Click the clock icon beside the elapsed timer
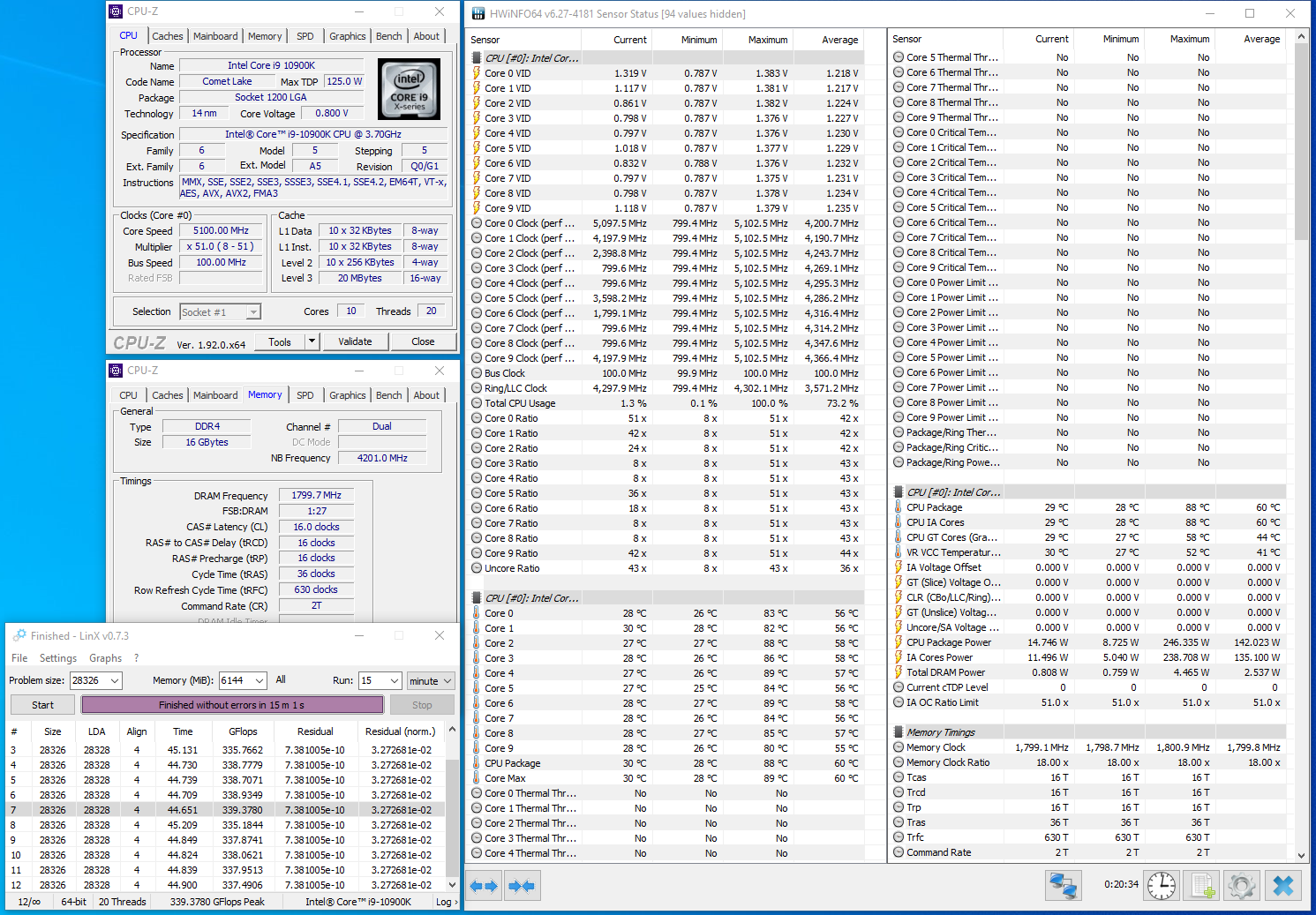The height and width of the screenshot is (915, 1316). pos(1162,885)
